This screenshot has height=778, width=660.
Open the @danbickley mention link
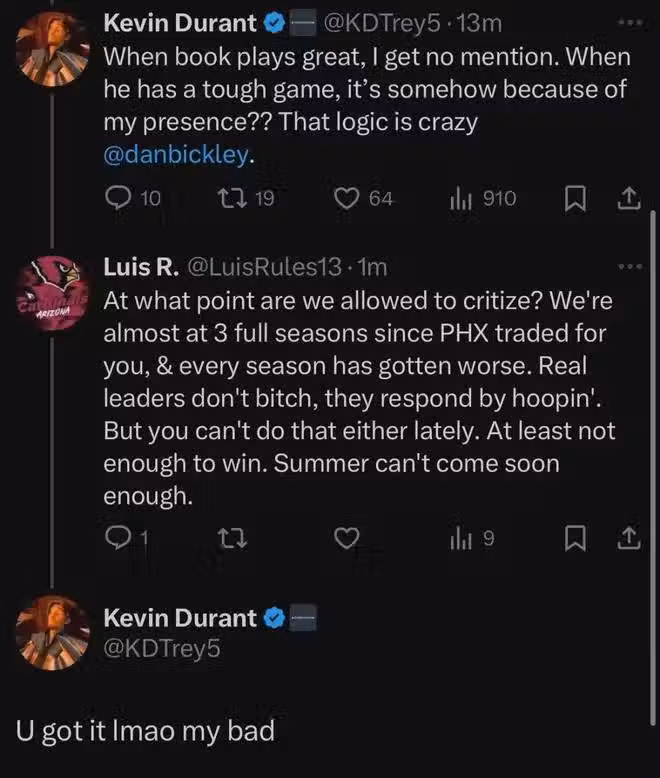click(180, 155)
